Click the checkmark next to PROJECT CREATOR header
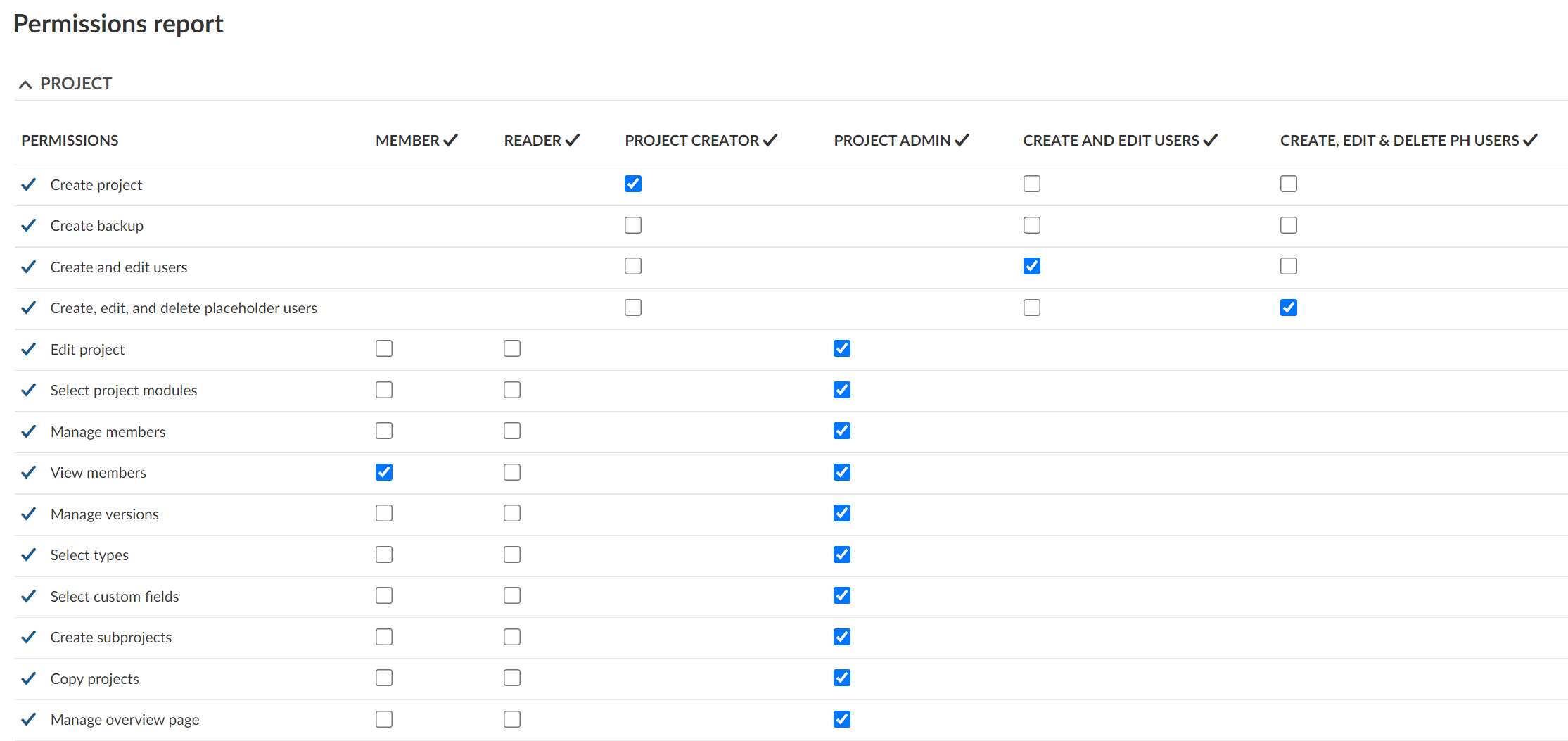 pyautogui.click(x=770, y=139)
